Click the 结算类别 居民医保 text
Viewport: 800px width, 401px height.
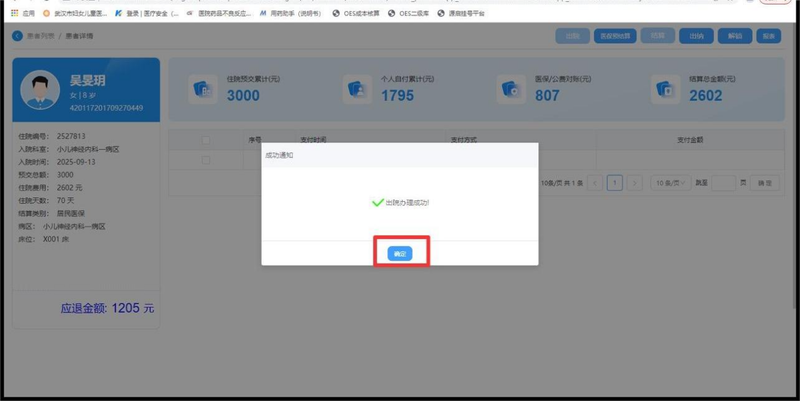click(52, 213)
